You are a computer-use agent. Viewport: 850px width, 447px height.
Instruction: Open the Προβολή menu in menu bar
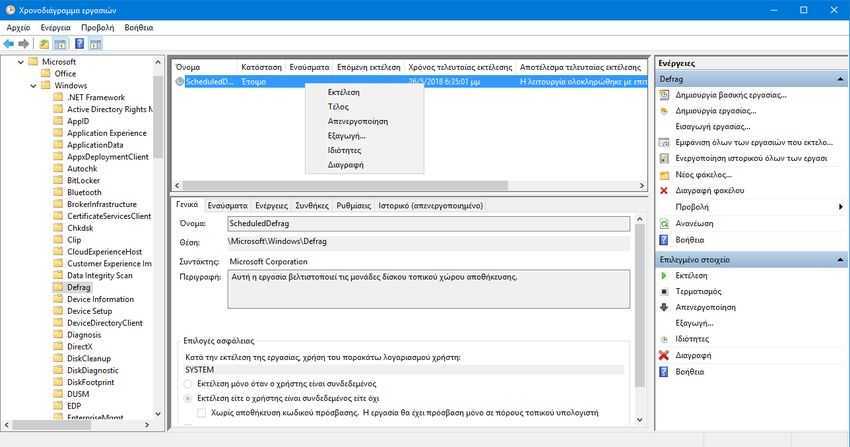tap(98, 27)
